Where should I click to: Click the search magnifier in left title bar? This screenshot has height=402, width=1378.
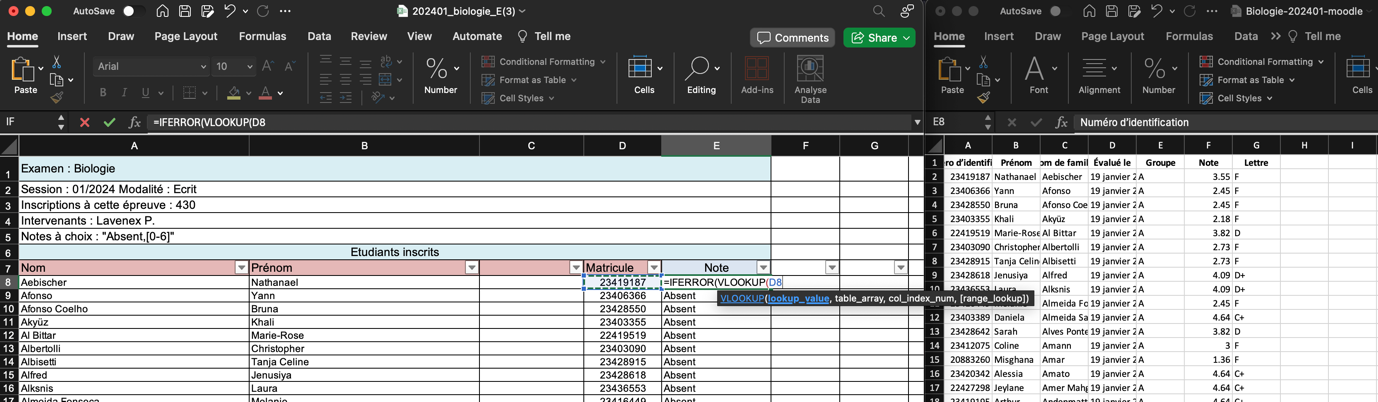(878, 11)
